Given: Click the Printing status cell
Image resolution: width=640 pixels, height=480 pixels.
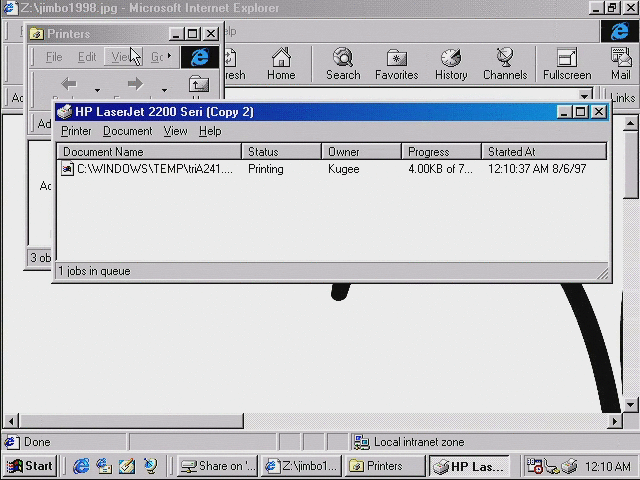Looking at the screenshot, I should coord(266,169).
